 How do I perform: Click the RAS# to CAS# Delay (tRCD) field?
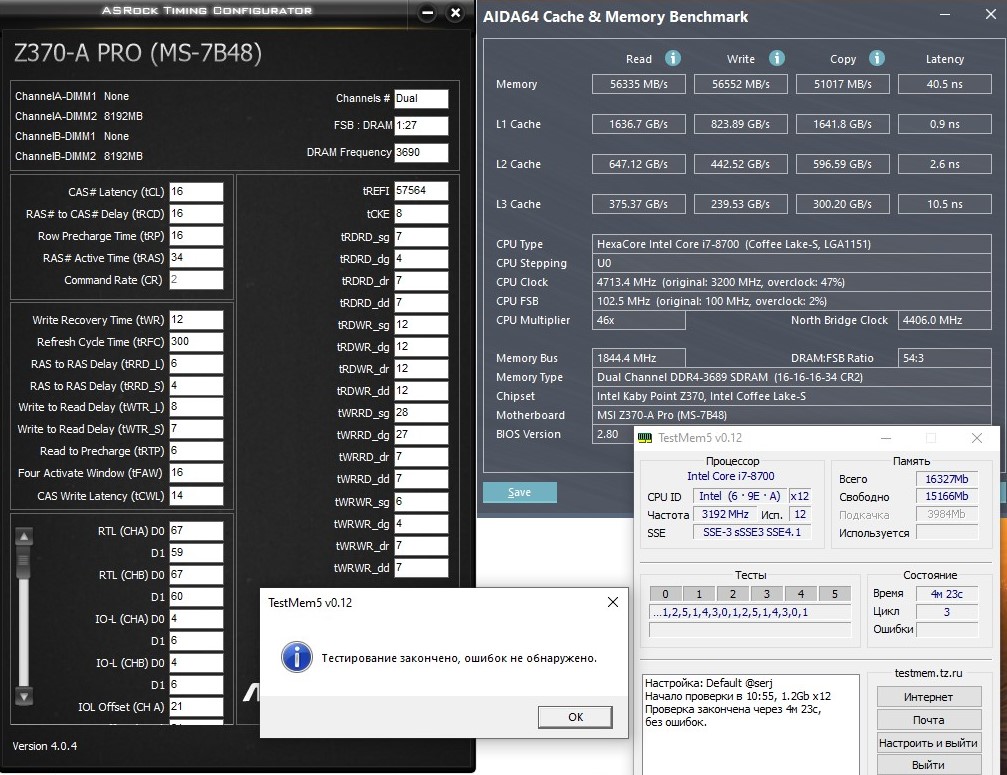(196, 213)
